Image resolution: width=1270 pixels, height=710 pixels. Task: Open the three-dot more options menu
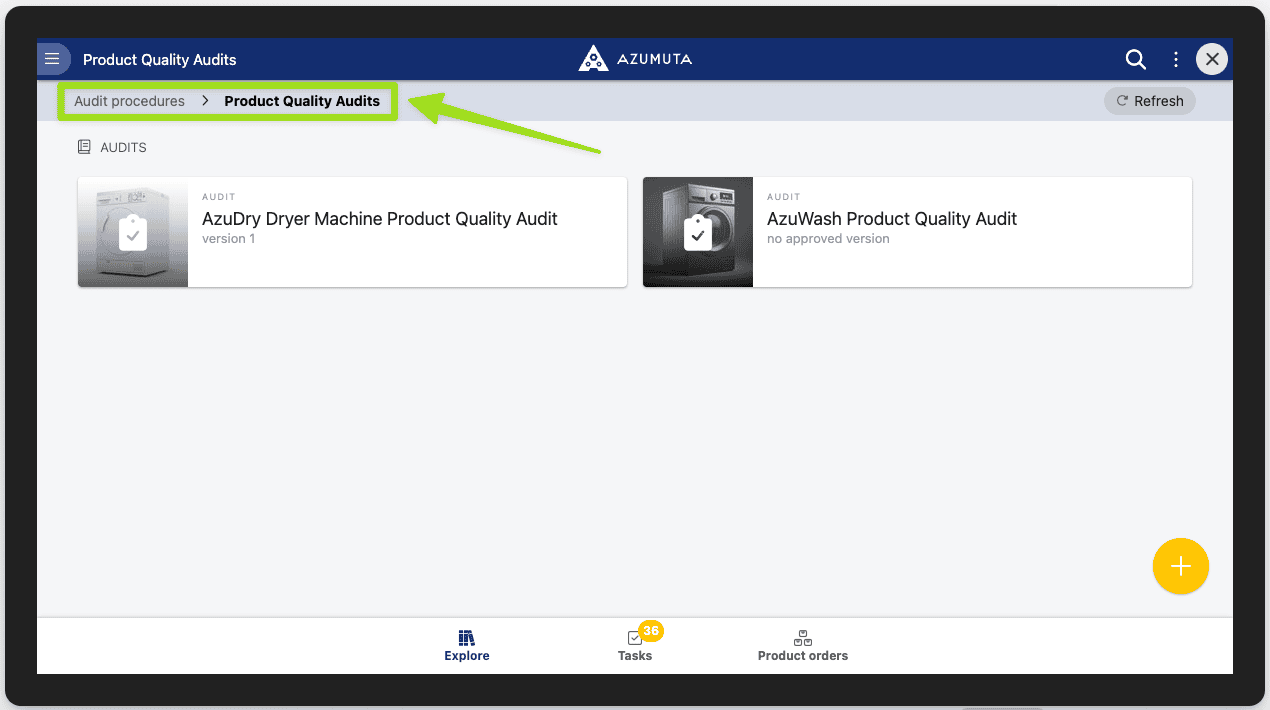1175,59
